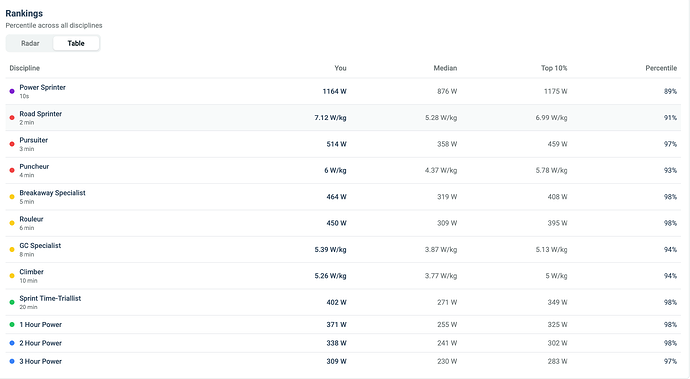Click the 5.13 W/kg top 10% value
Image resolution: width=690 pixels, height=379 pixels.
click(551, 250)
